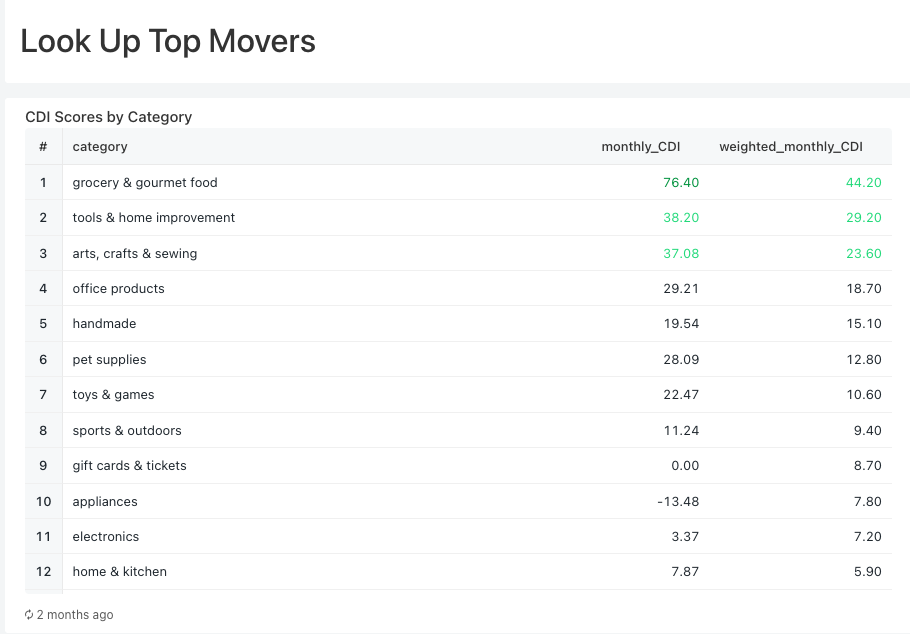Image resolution: width=910 pixels, height=634 pixels.
Task: Click the 44.20 weighted_monthly_CDI value
Action: coord(863,183)
